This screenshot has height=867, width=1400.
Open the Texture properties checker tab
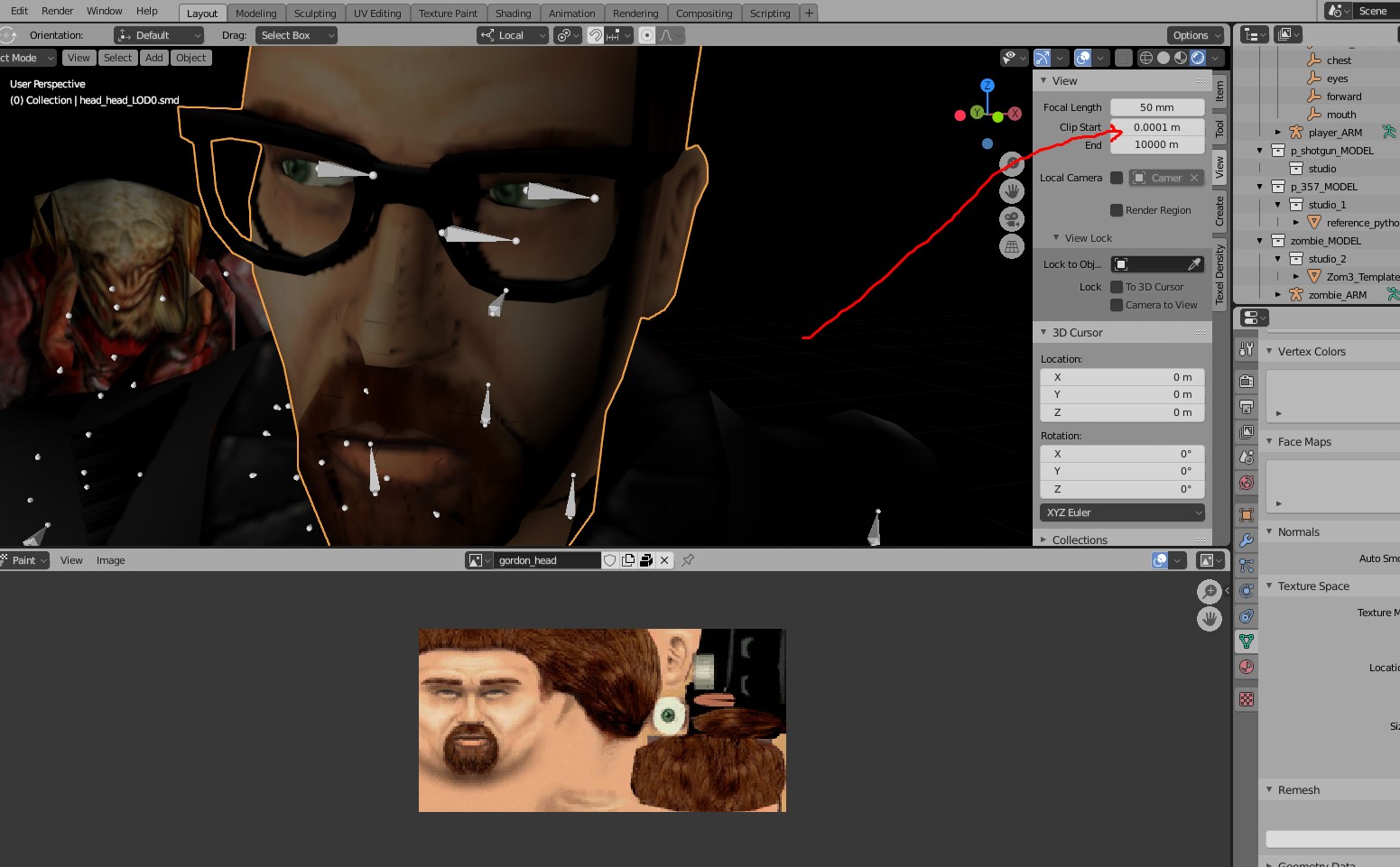[1247, 699]
